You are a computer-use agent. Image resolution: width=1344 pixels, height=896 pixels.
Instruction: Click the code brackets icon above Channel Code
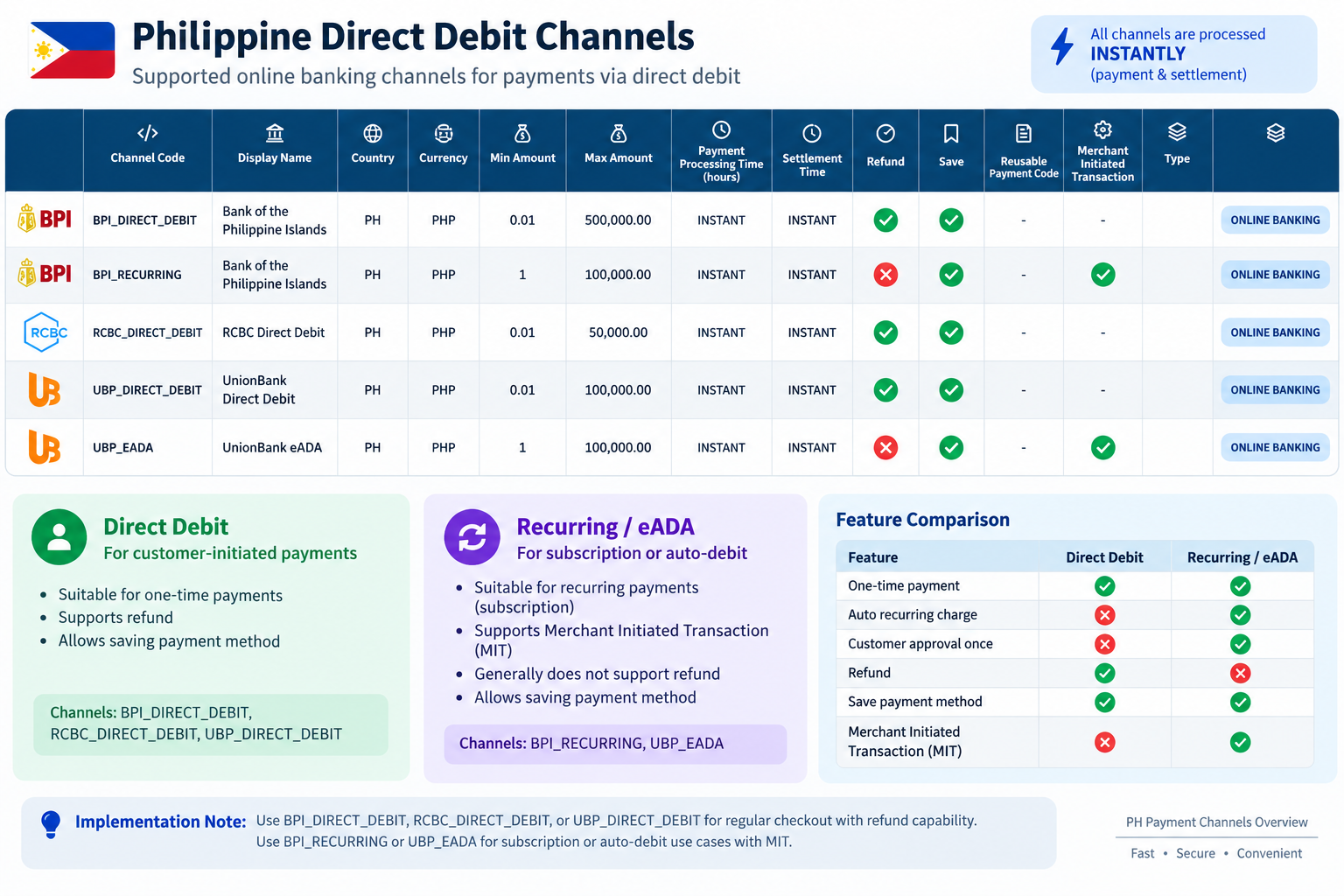pos(148,133)
